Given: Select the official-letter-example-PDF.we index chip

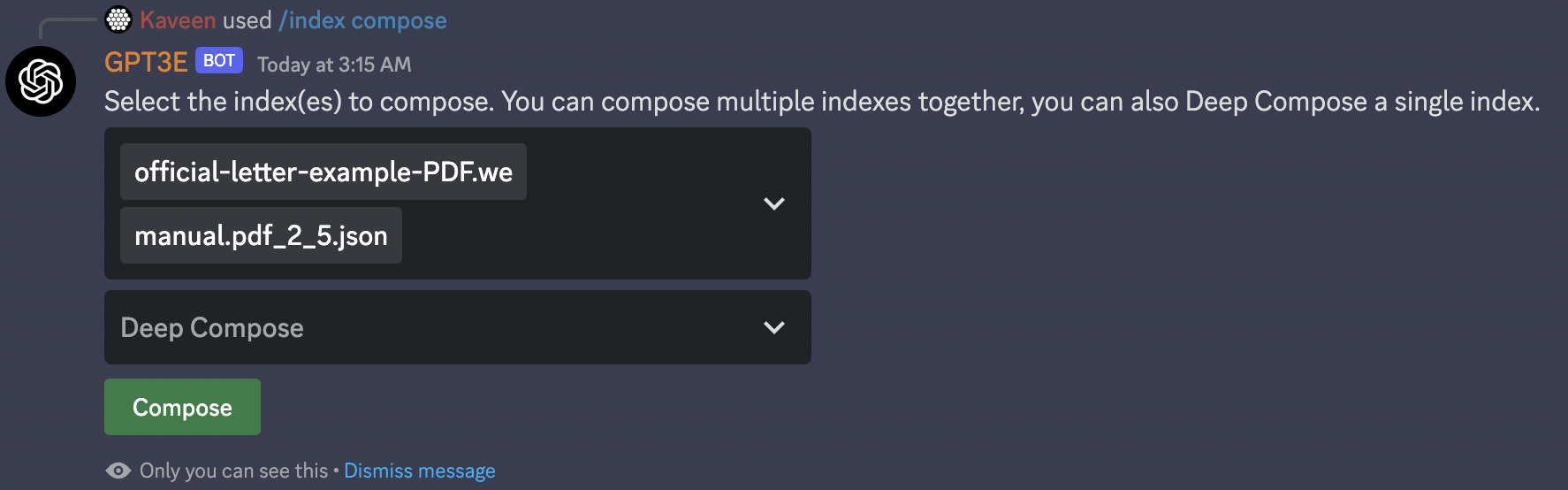Looking at the screenshot, I should pos(323,172).
